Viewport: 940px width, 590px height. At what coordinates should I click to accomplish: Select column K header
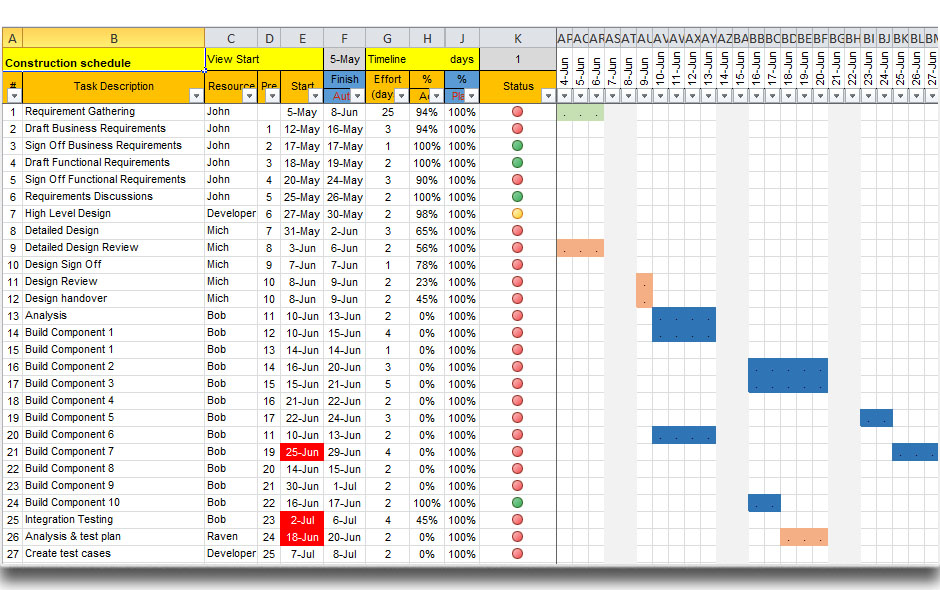click(517, 39)
